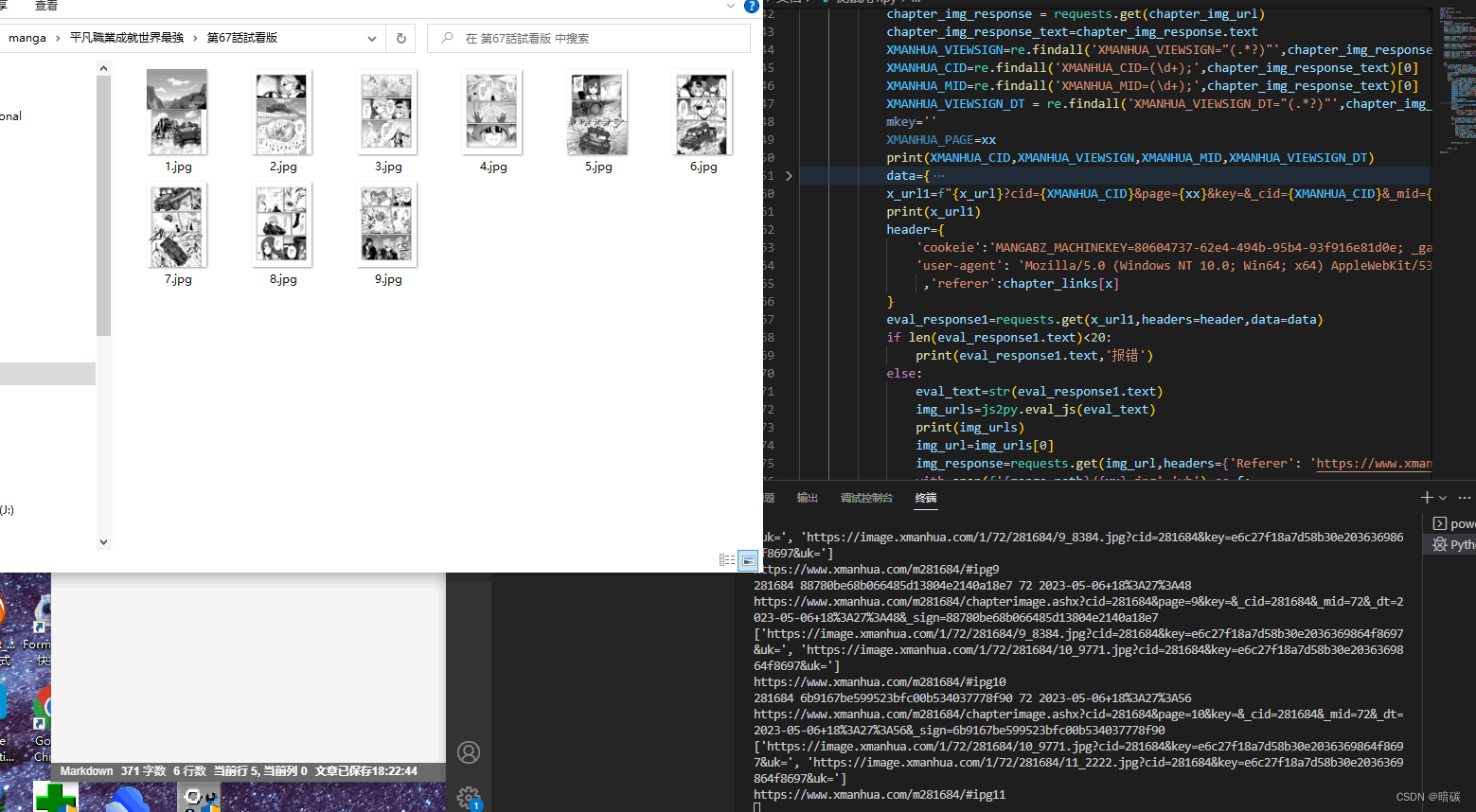1476x812 pixels.
Task: Open the blue cloud desktop icon
Action: coord(128,800)
